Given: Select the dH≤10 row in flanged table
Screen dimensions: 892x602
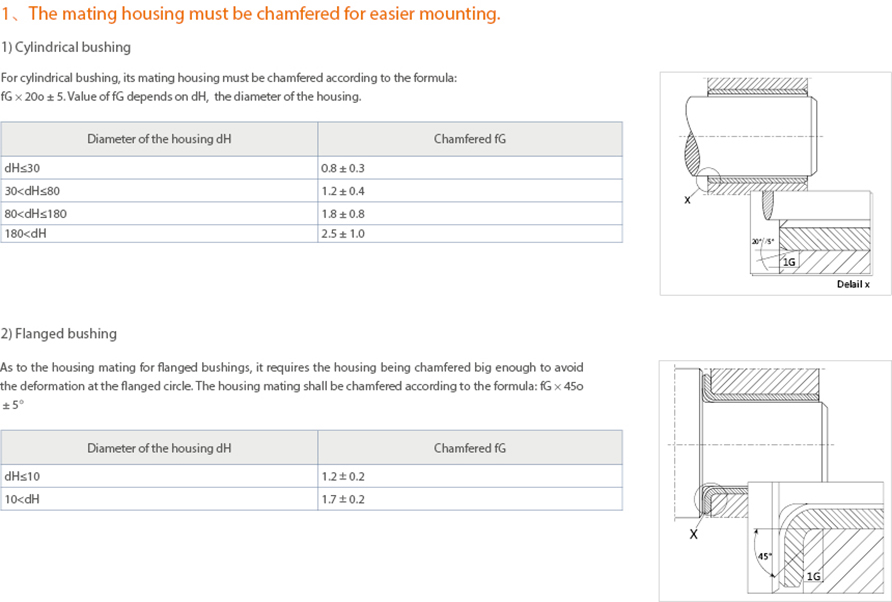Looking at the screenshot, I should [x=311, y=476].
